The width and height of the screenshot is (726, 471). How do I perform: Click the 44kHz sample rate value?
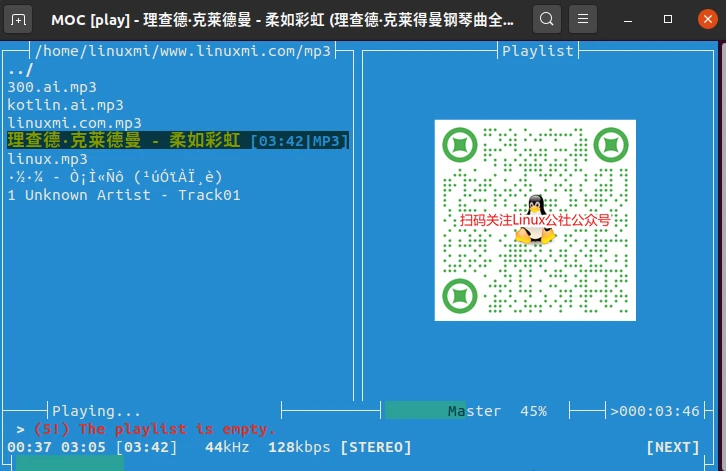pyautogui.click(x=227, y=447)
